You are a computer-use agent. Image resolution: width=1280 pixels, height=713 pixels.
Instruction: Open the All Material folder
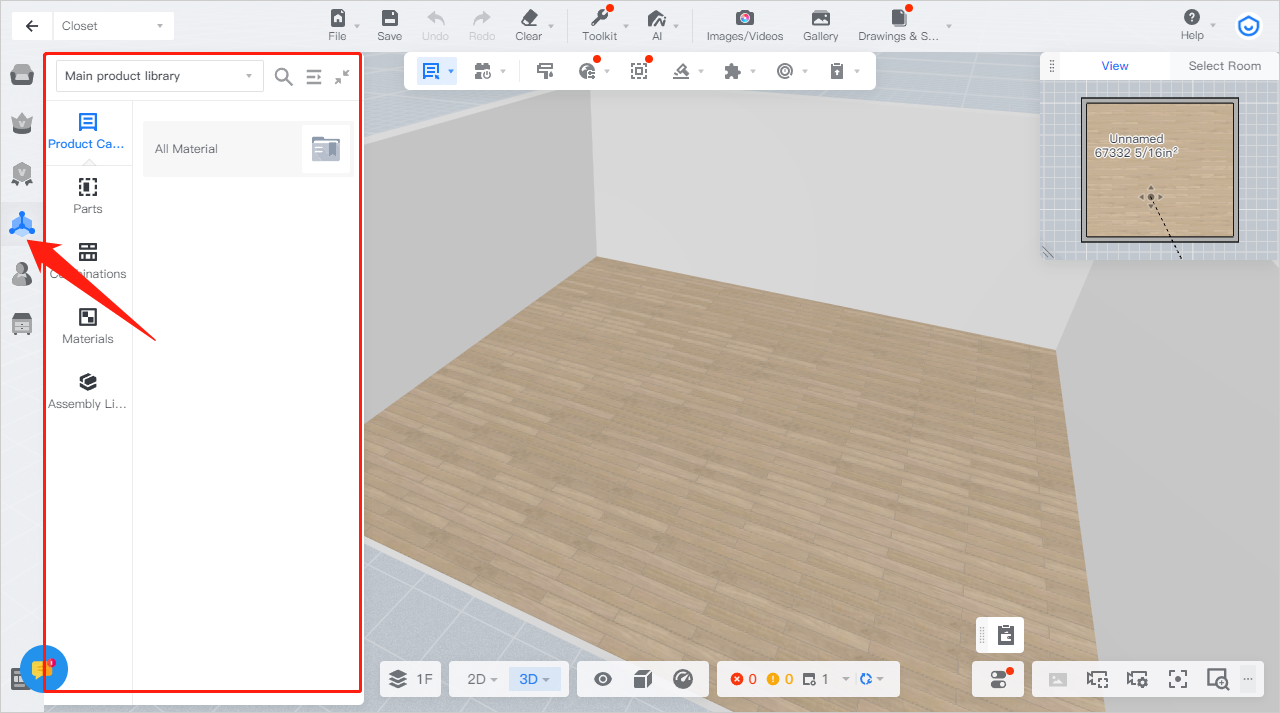pos(247,149)
